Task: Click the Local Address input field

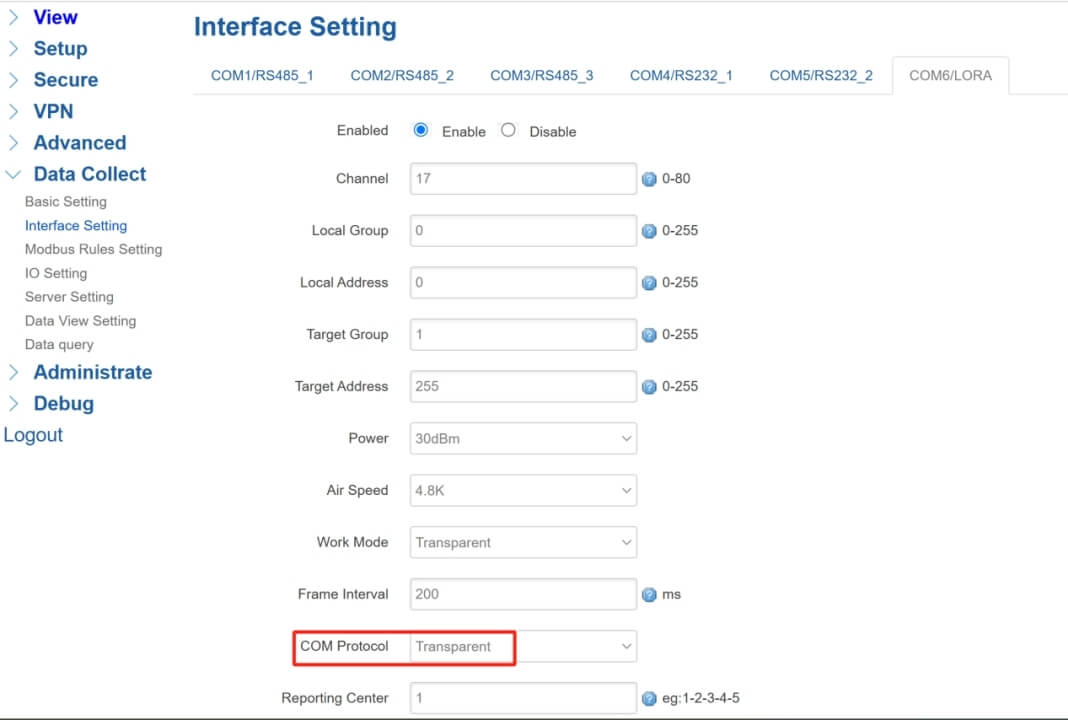Action: [x=523, y=283]
